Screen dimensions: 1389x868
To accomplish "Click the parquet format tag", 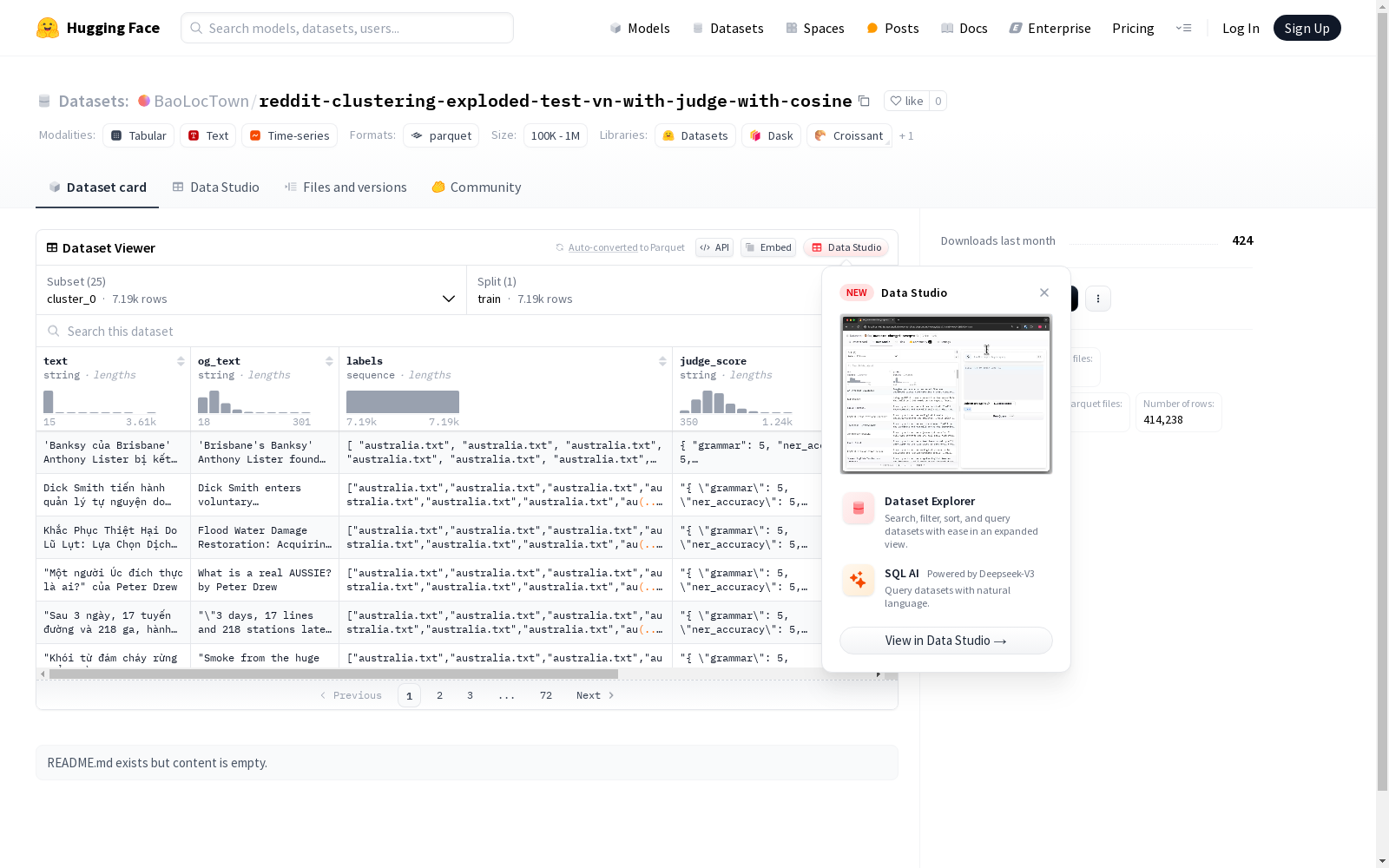I will (x=441, y=135).
